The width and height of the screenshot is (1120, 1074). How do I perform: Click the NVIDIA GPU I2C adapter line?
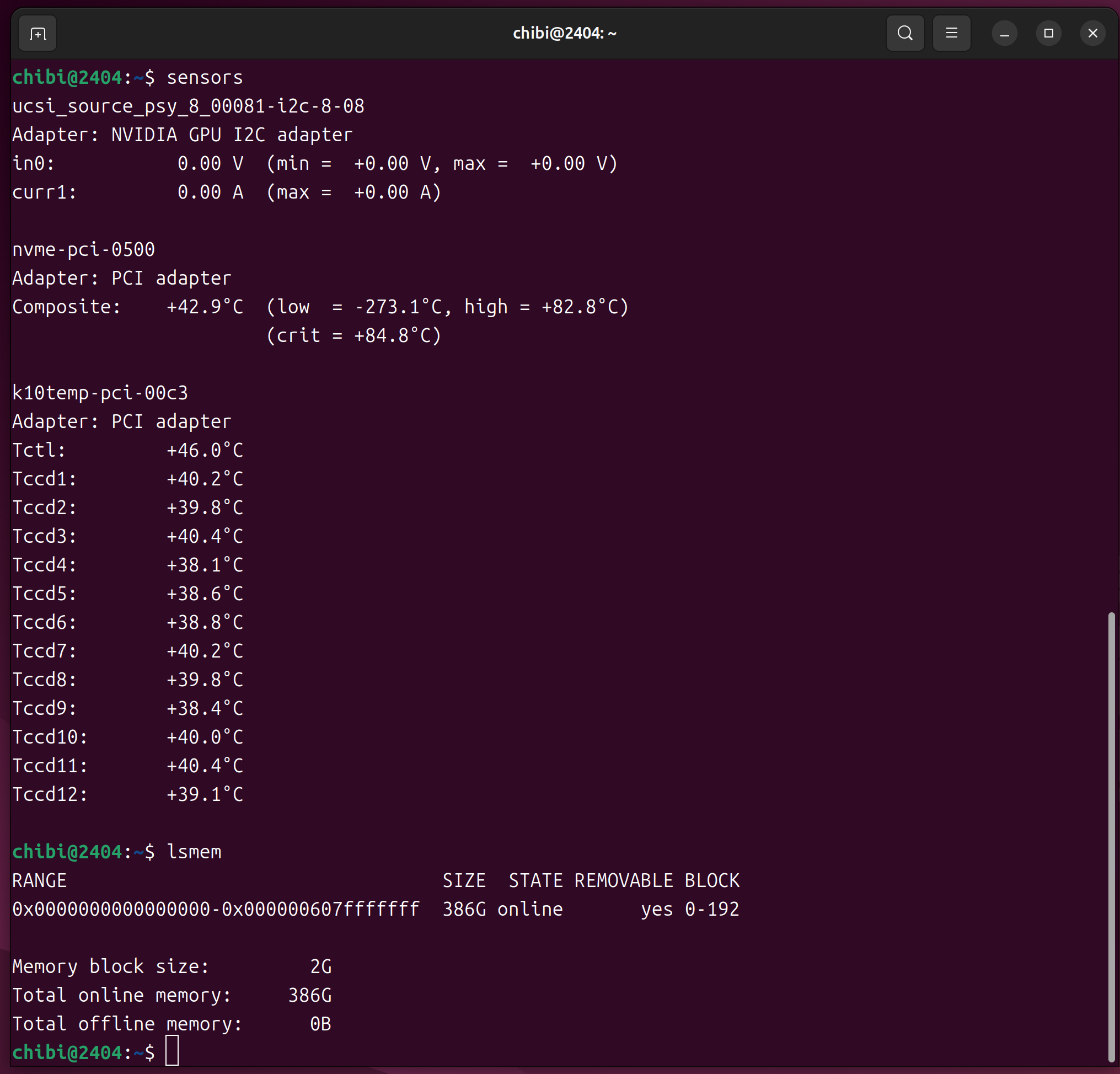click(x=183, y=135)
